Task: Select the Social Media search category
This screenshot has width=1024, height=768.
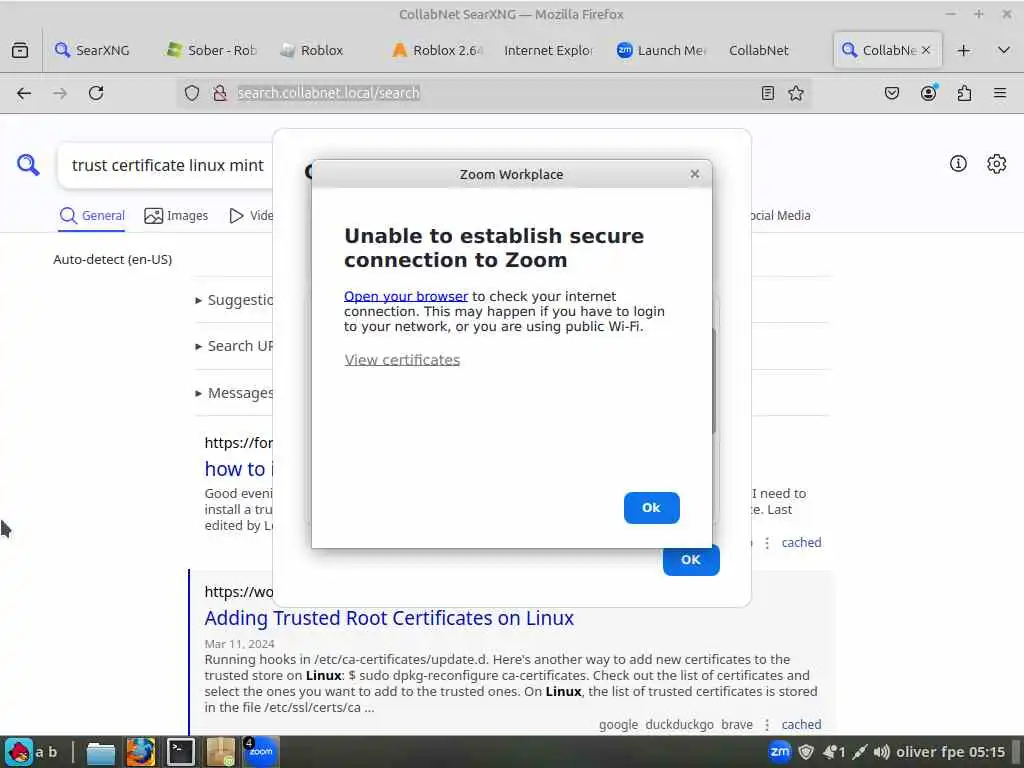Action: coord(780,216)
